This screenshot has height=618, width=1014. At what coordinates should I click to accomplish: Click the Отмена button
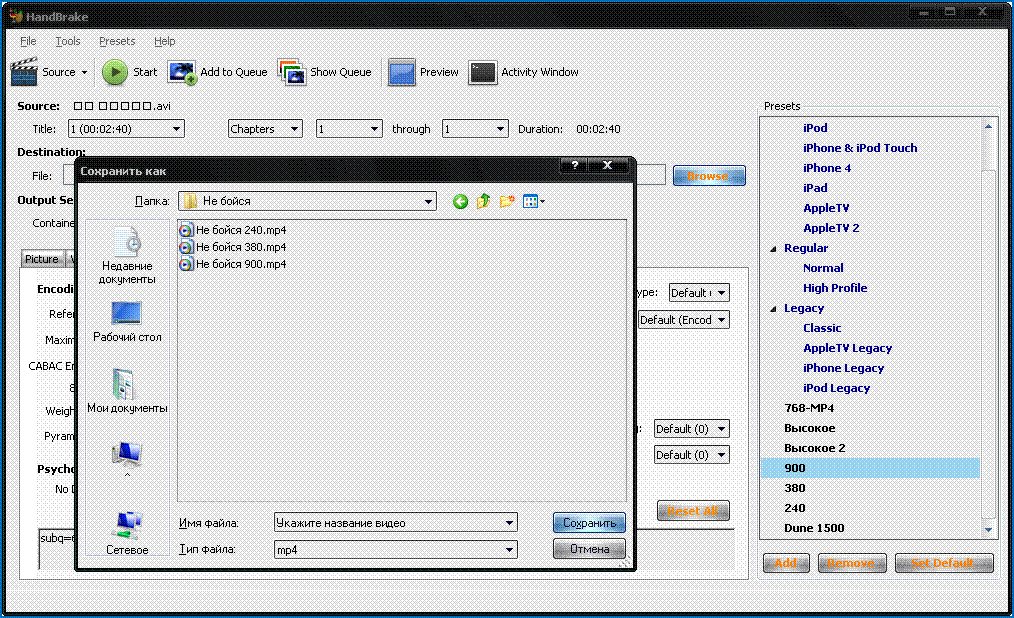(589, 549)
